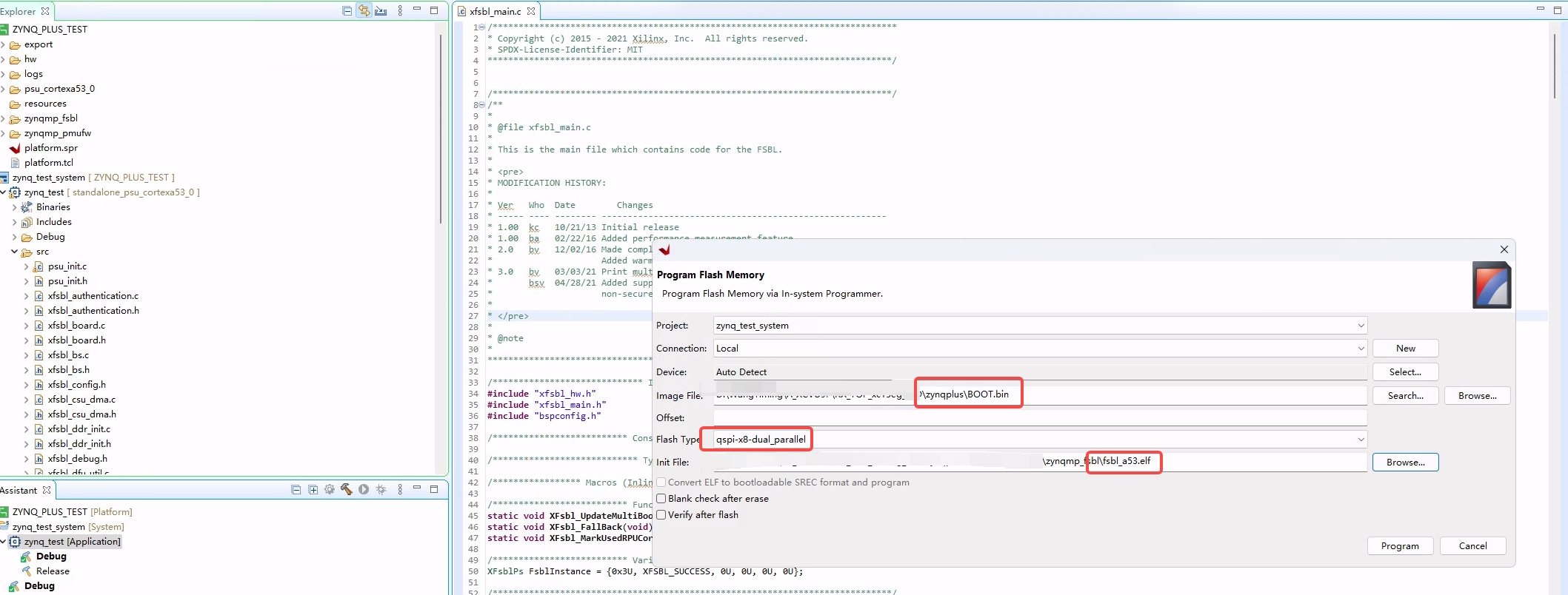Click the import icon in Explorer toolbar
This screenshot has height=595, width=1568.
[x=381, y=10]
